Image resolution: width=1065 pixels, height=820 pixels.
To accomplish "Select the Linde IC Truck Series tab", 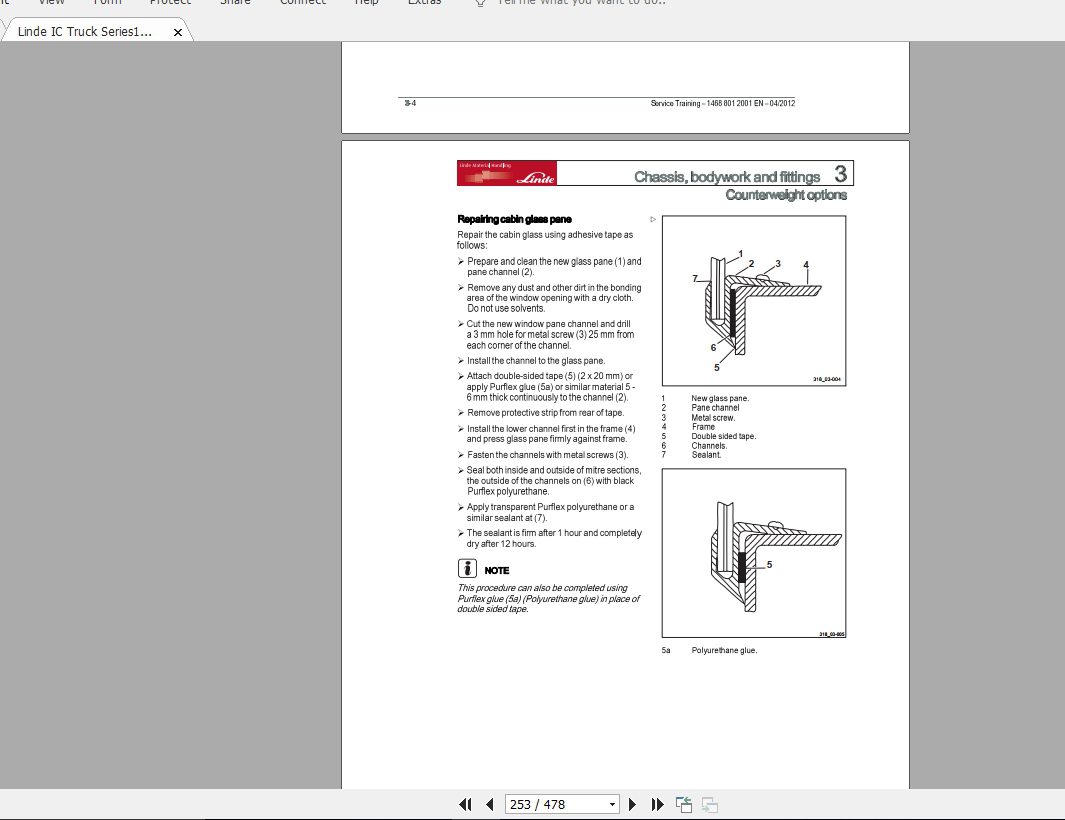I will (85, 31).
